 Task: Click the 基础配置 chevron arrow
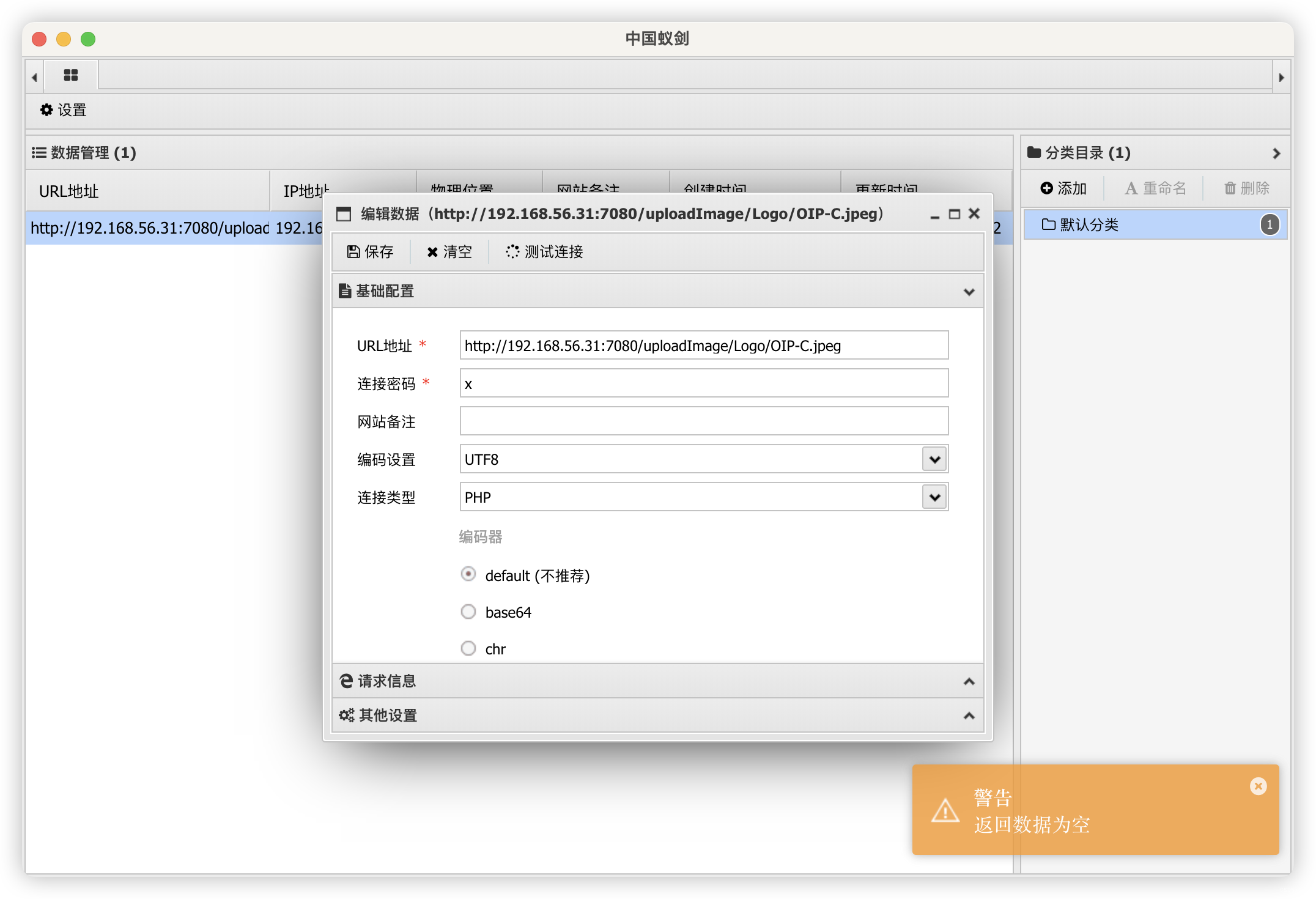click(x=969, y=292)
